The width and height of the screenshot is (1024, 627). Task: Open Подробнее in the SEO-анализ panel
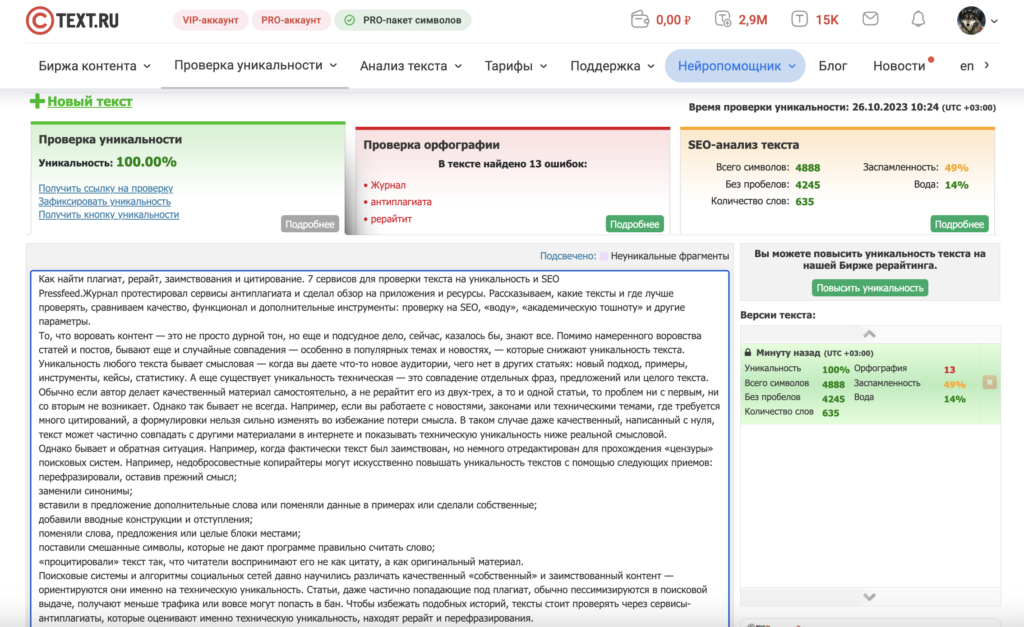958,224
